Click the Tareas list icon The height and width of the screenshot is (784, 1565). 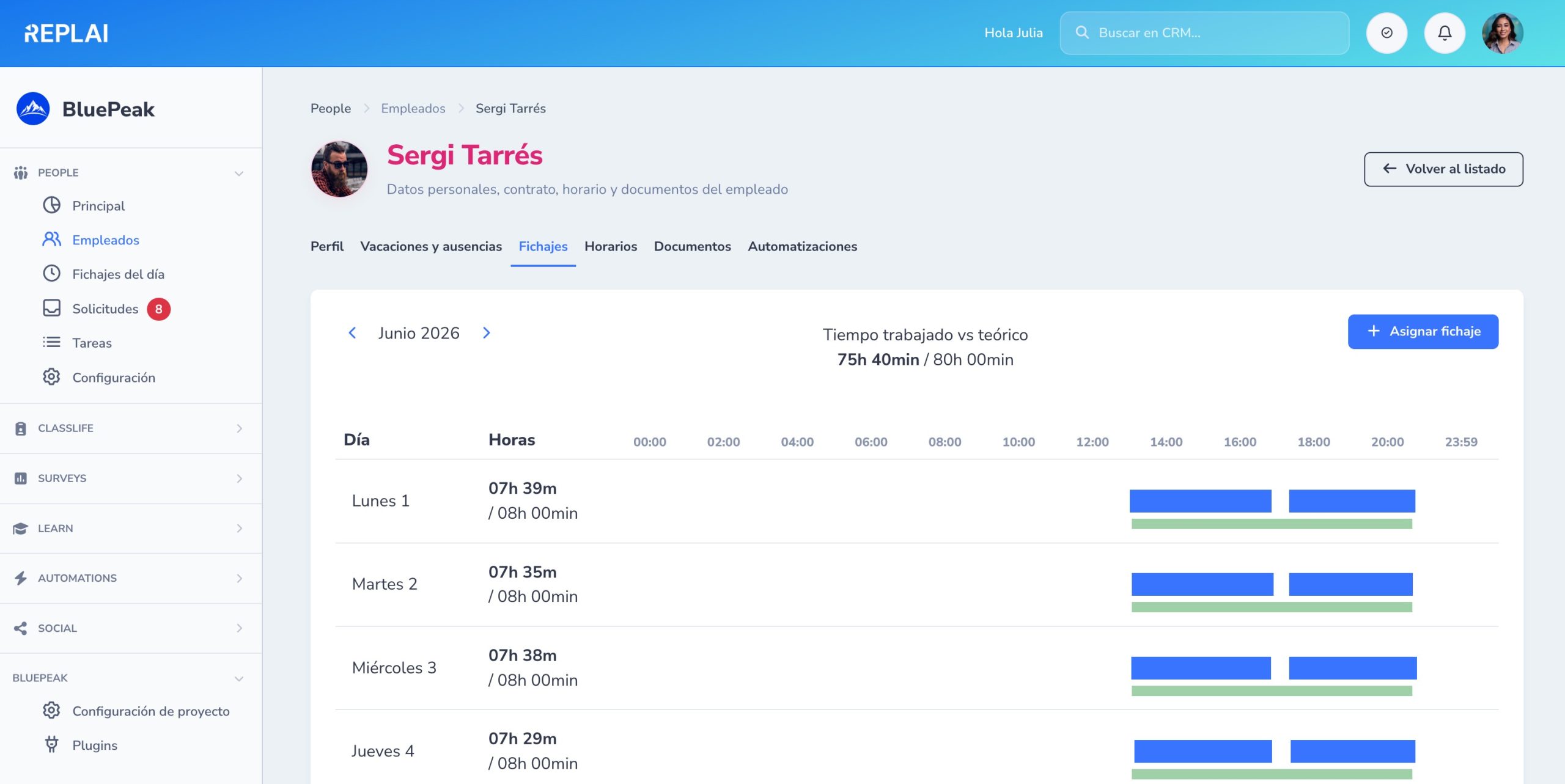51,342
